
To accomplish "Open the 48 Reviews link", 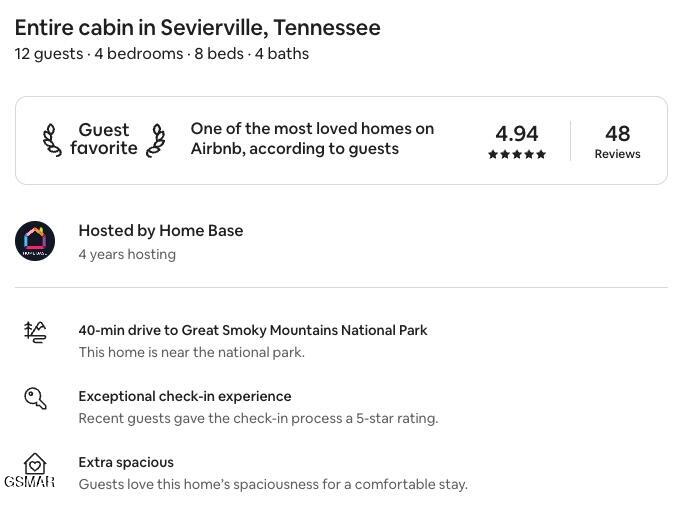I will coord(617,141).
